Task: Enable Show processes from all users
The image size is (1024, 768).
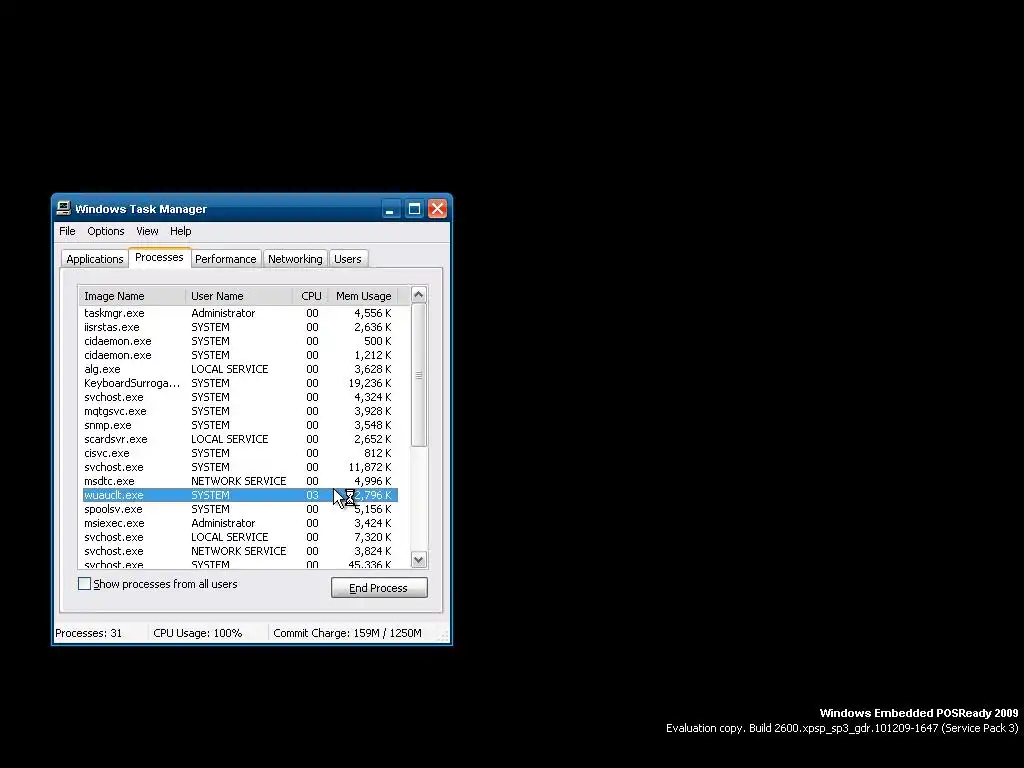Action: click(x=84, y=584)
